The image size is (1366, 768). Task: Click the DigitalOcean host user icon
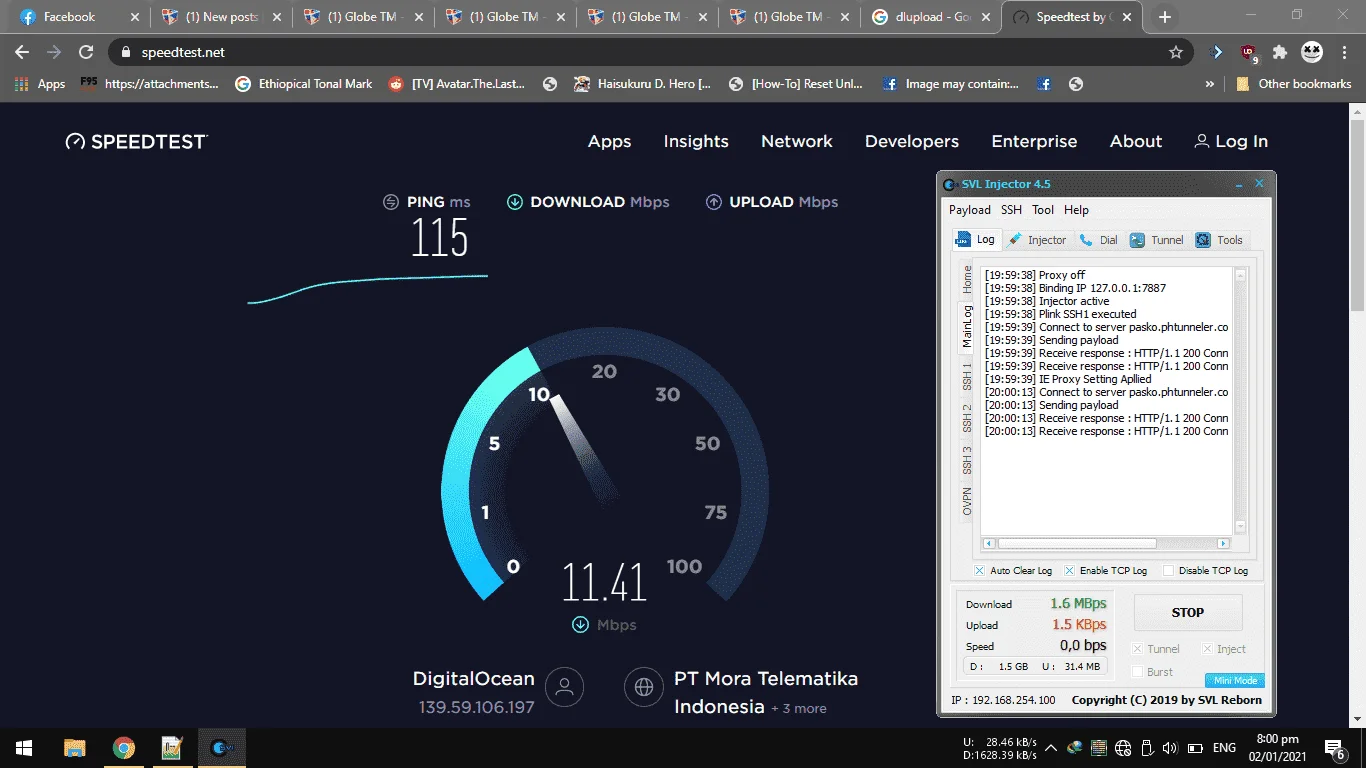click(x=565, y=687)
